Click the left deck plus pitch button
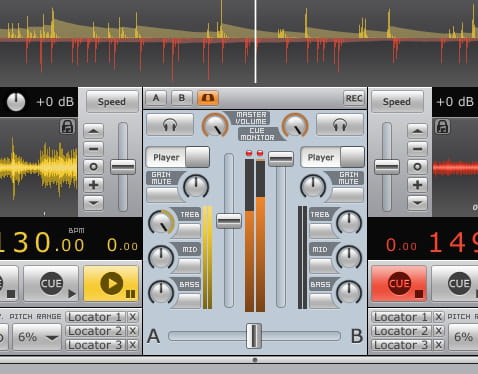This screenshot has height=374, width=478. 93,185
